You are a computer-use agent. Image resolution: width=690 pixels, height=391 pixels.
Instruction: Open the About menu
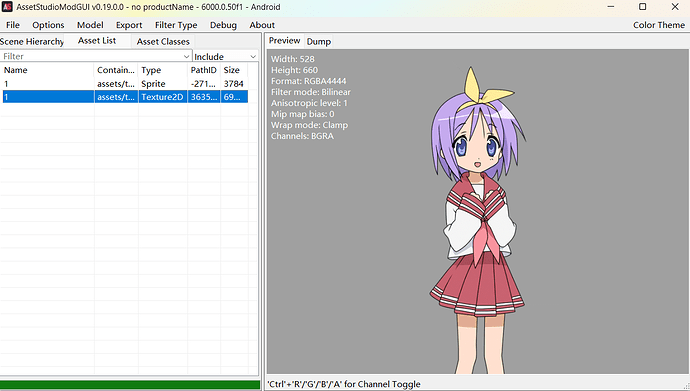(x=262, y=25)
